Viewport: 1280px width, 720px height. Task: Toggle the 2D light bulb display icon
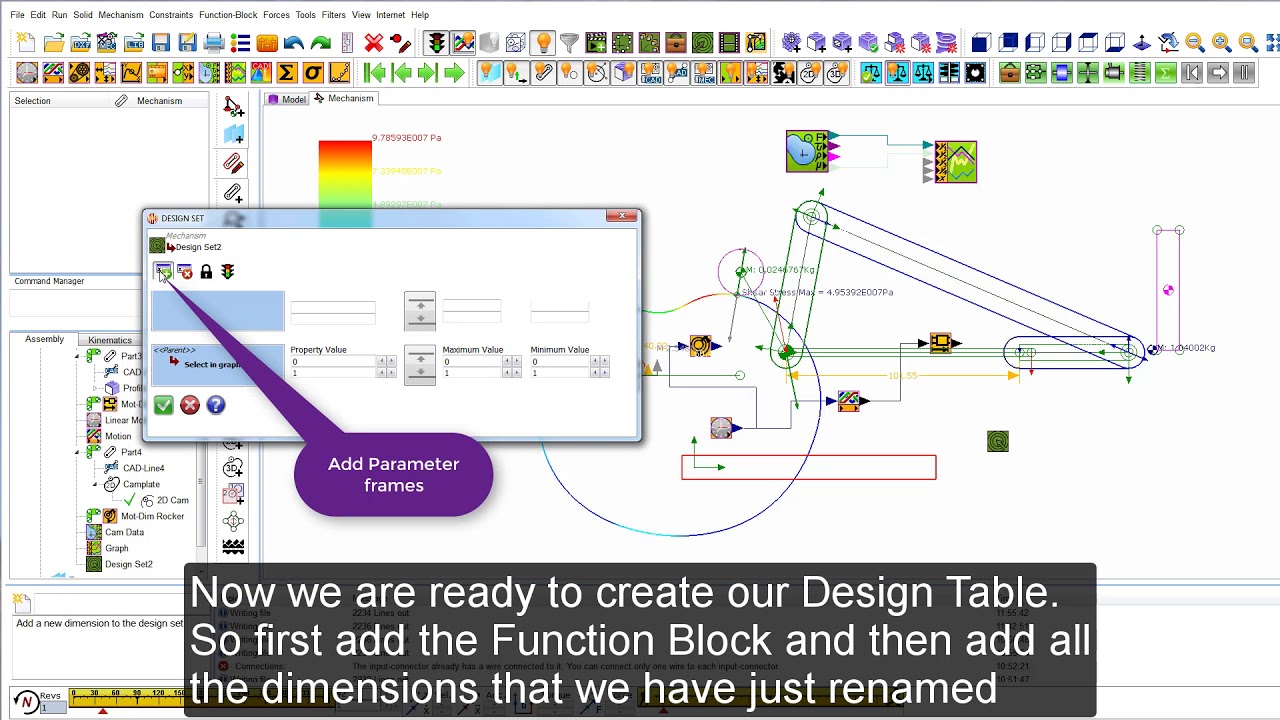tap(810, 73)
